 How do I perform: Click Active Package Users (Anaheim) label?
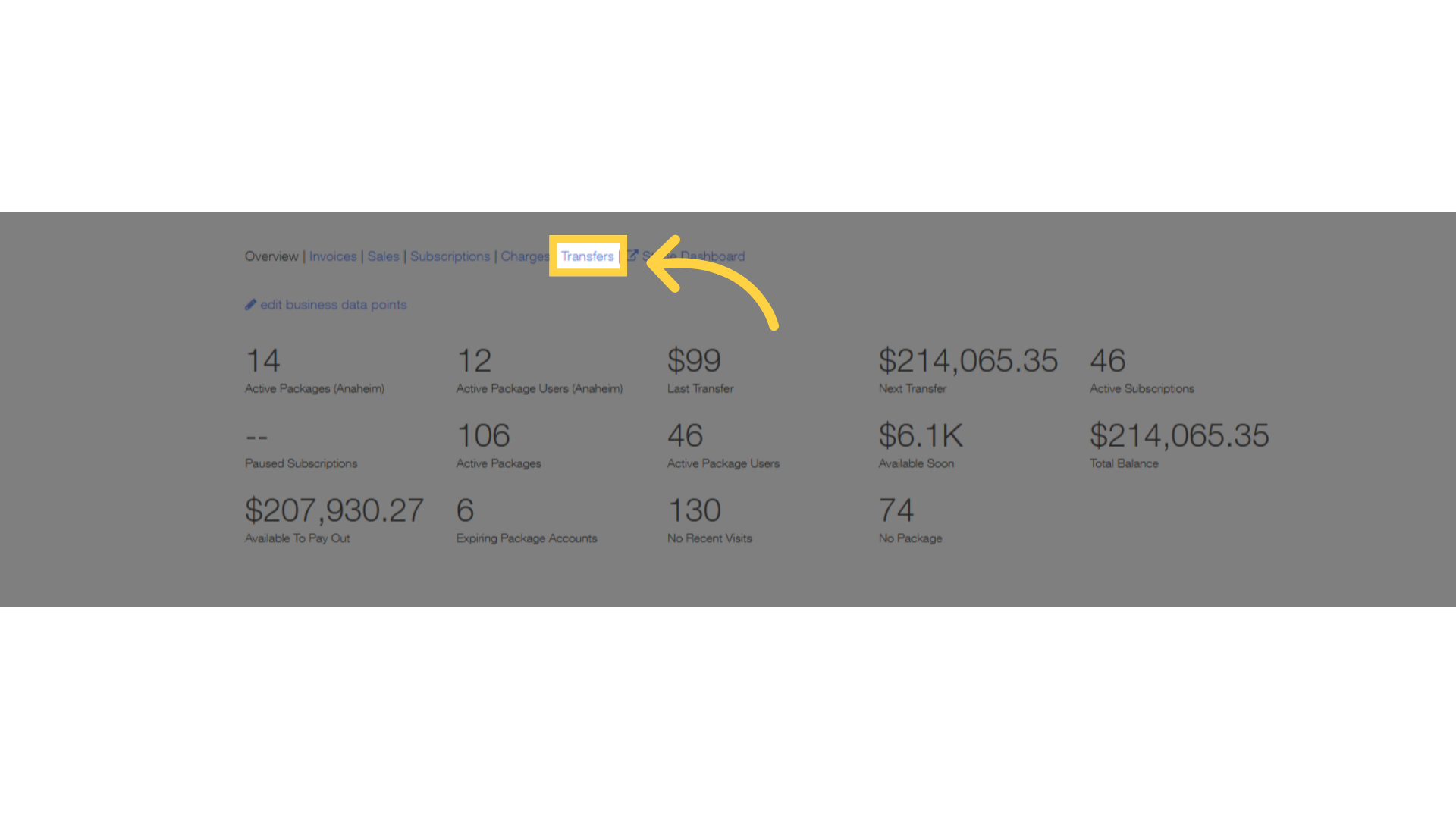[539, 388]
